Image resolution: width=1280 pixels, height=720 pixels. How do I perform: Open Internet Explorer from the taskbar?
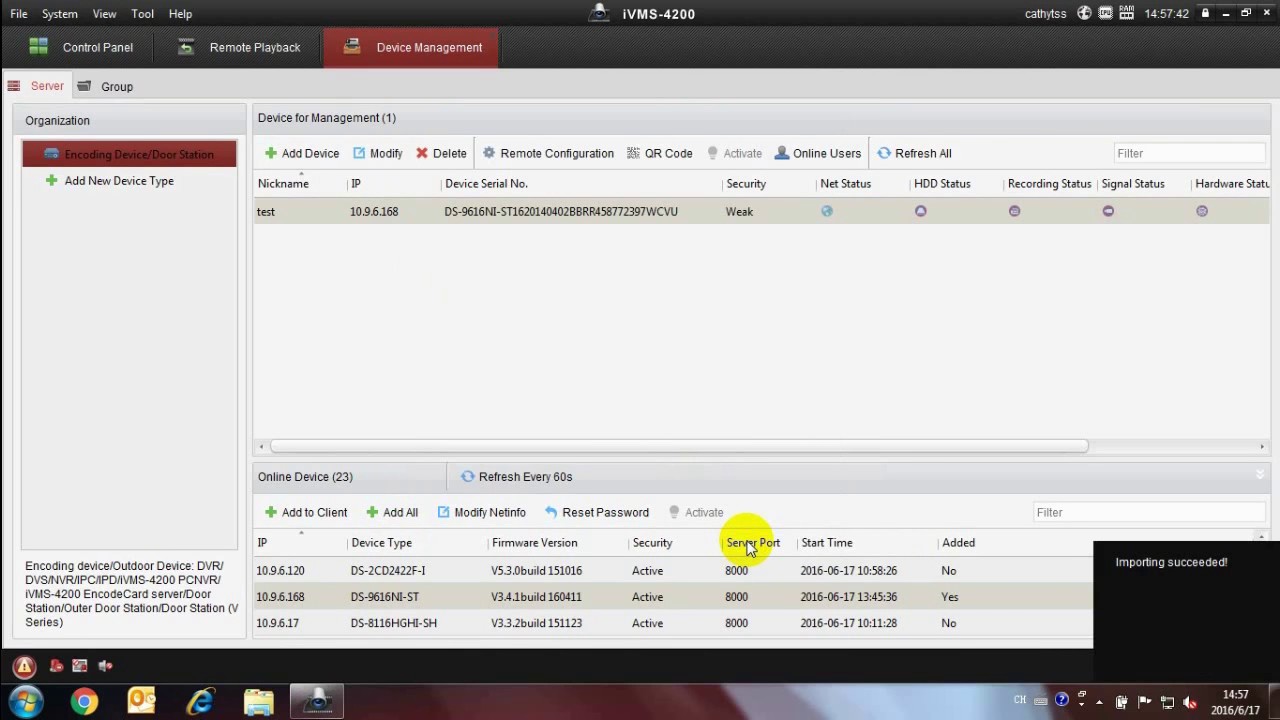201,702
